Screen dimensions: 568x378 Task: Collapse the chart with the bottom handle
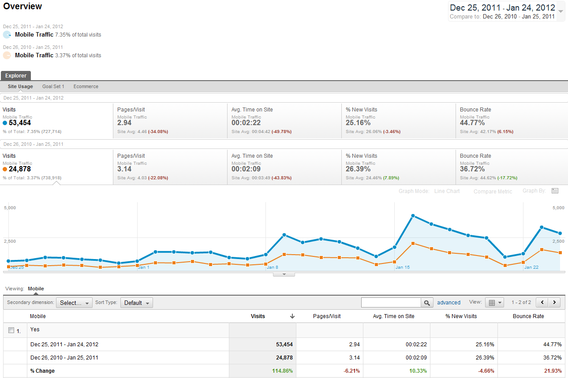284,274
